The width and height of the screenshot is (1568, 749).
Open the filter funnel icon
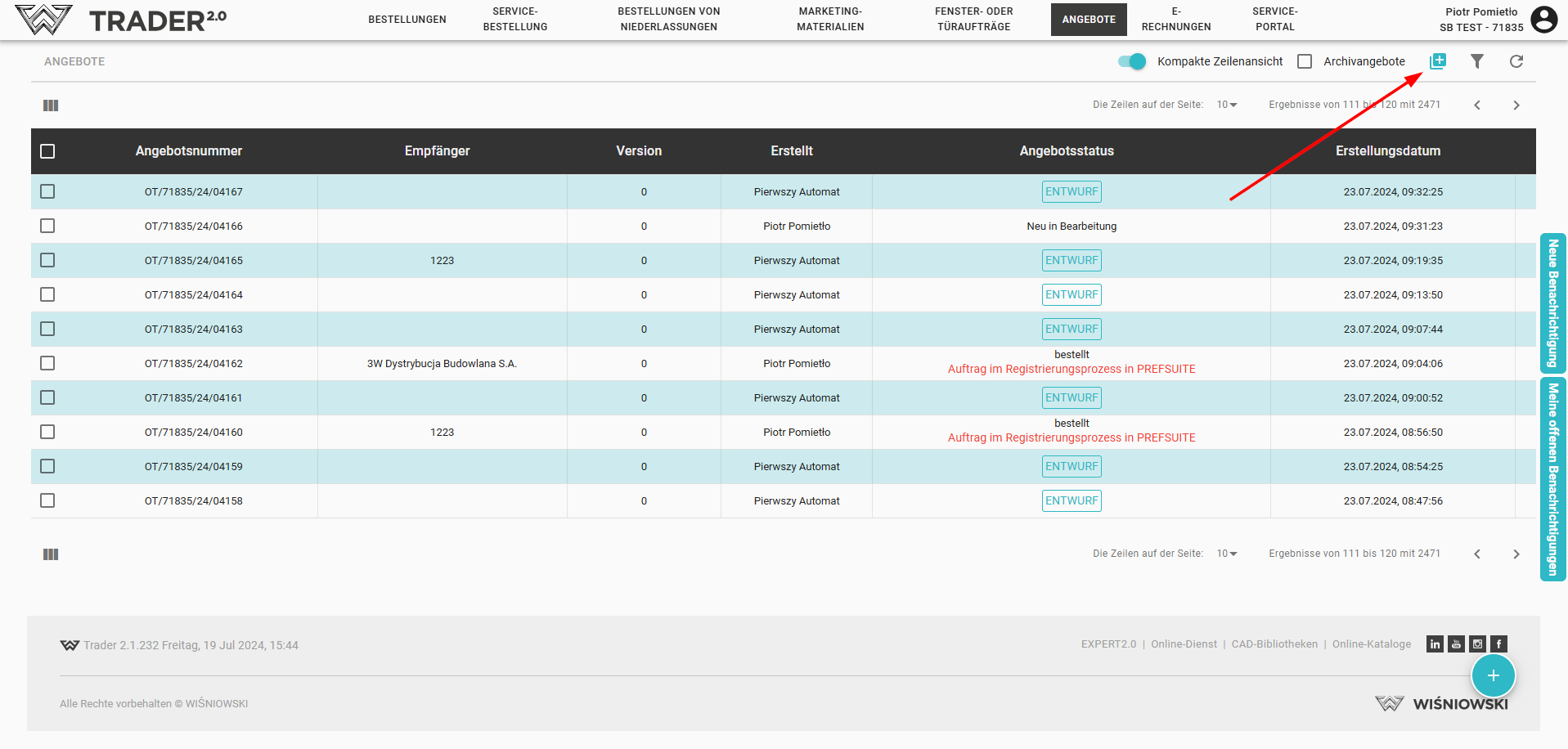(1476, 61)
